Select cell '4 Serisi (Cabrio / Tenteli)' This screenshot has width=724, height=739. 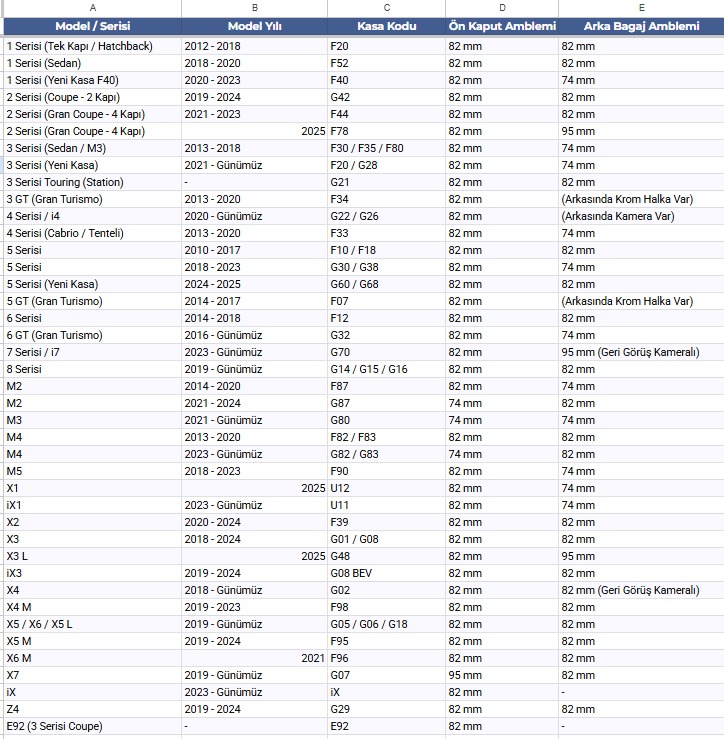point(92,233)
